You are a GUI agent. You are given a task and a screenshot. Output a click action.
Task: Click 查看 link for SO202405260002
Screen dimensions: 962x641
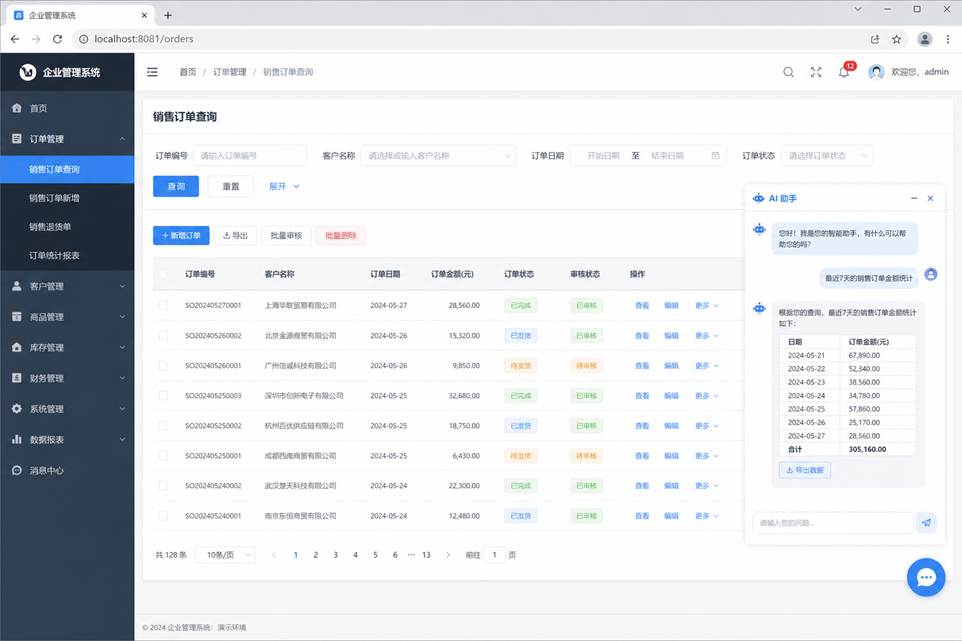tap(642, 336)
